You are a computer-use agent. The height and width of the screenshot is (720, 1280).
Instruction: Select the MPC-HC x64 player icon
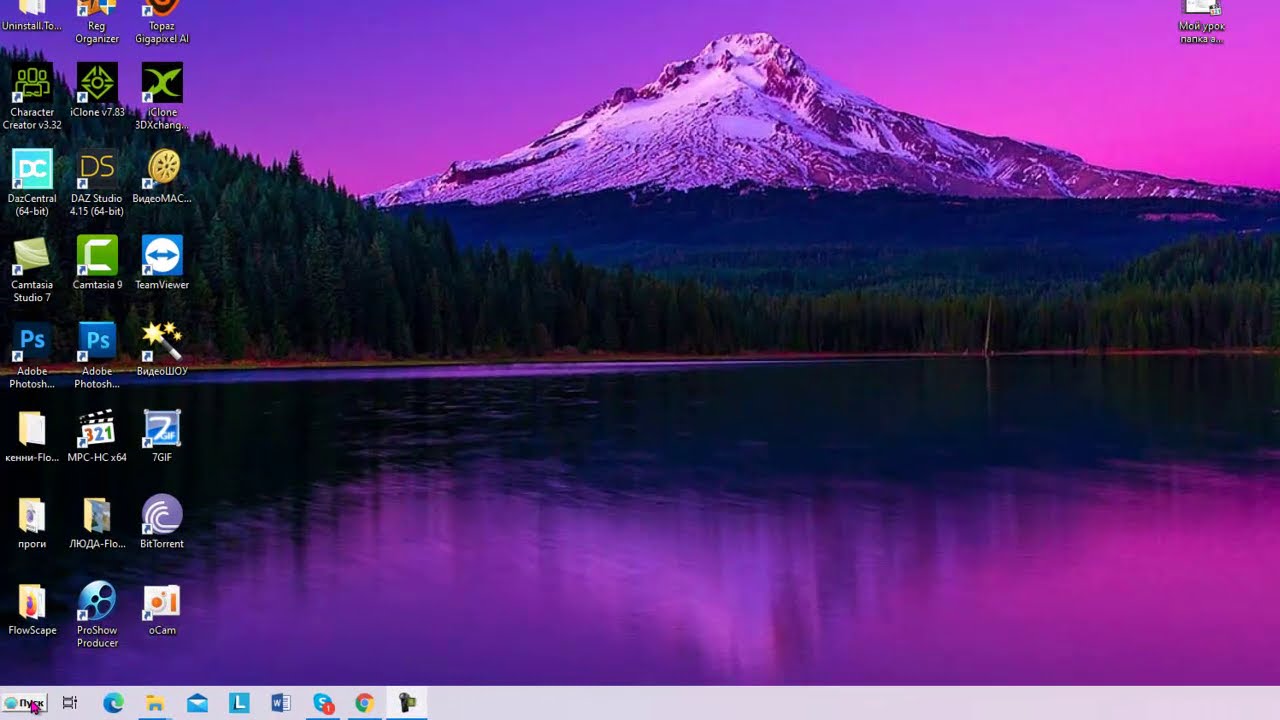pos(97,430)
